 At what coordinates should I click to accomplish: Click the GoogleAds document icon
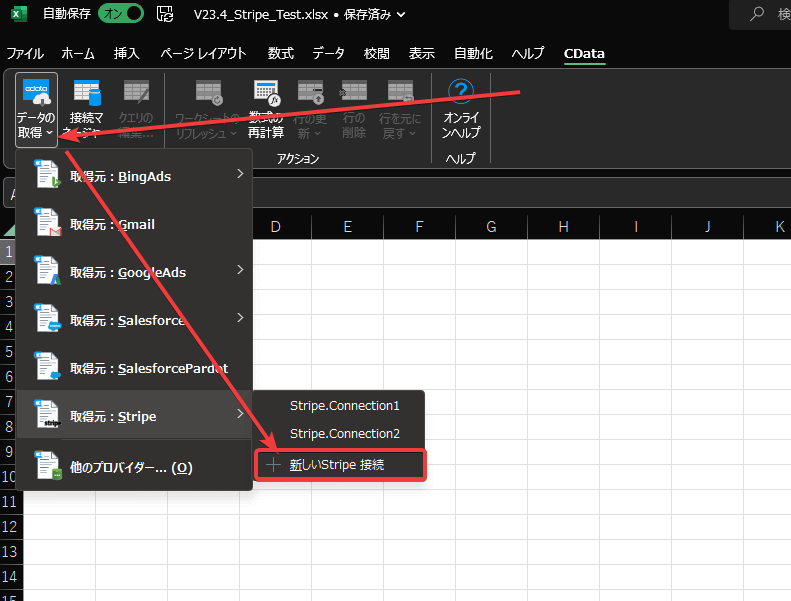coord(47,270)
